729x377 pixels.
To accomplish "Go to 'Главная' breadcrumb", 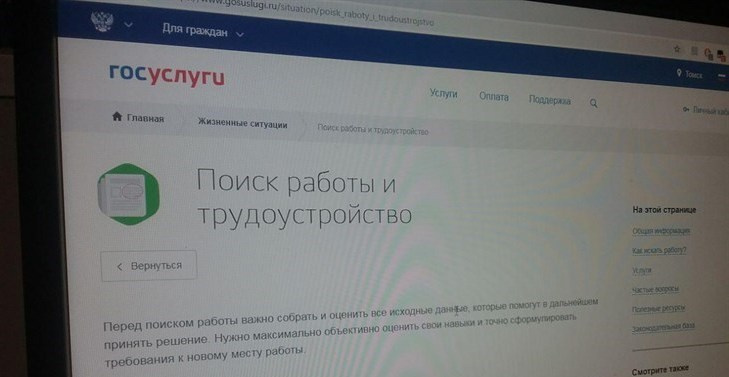I will point(145,119).
